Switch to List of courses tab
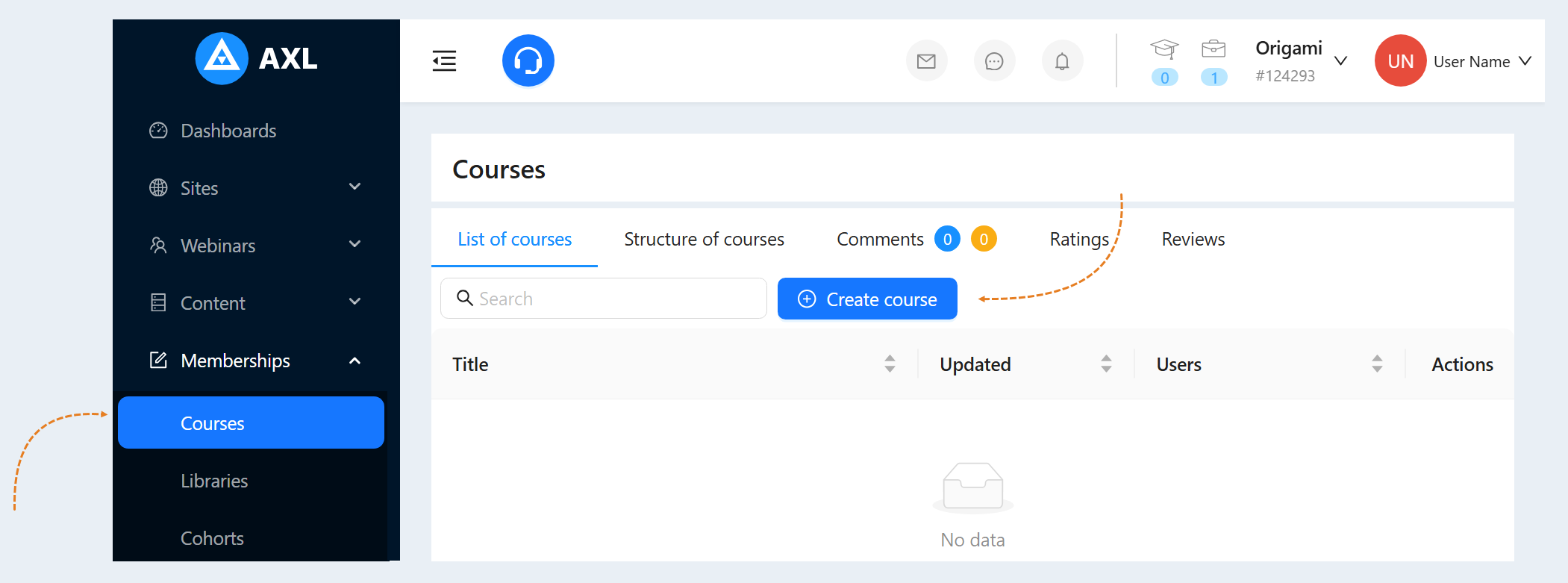Screen dimensions: 1568x583 pos(514,239)
